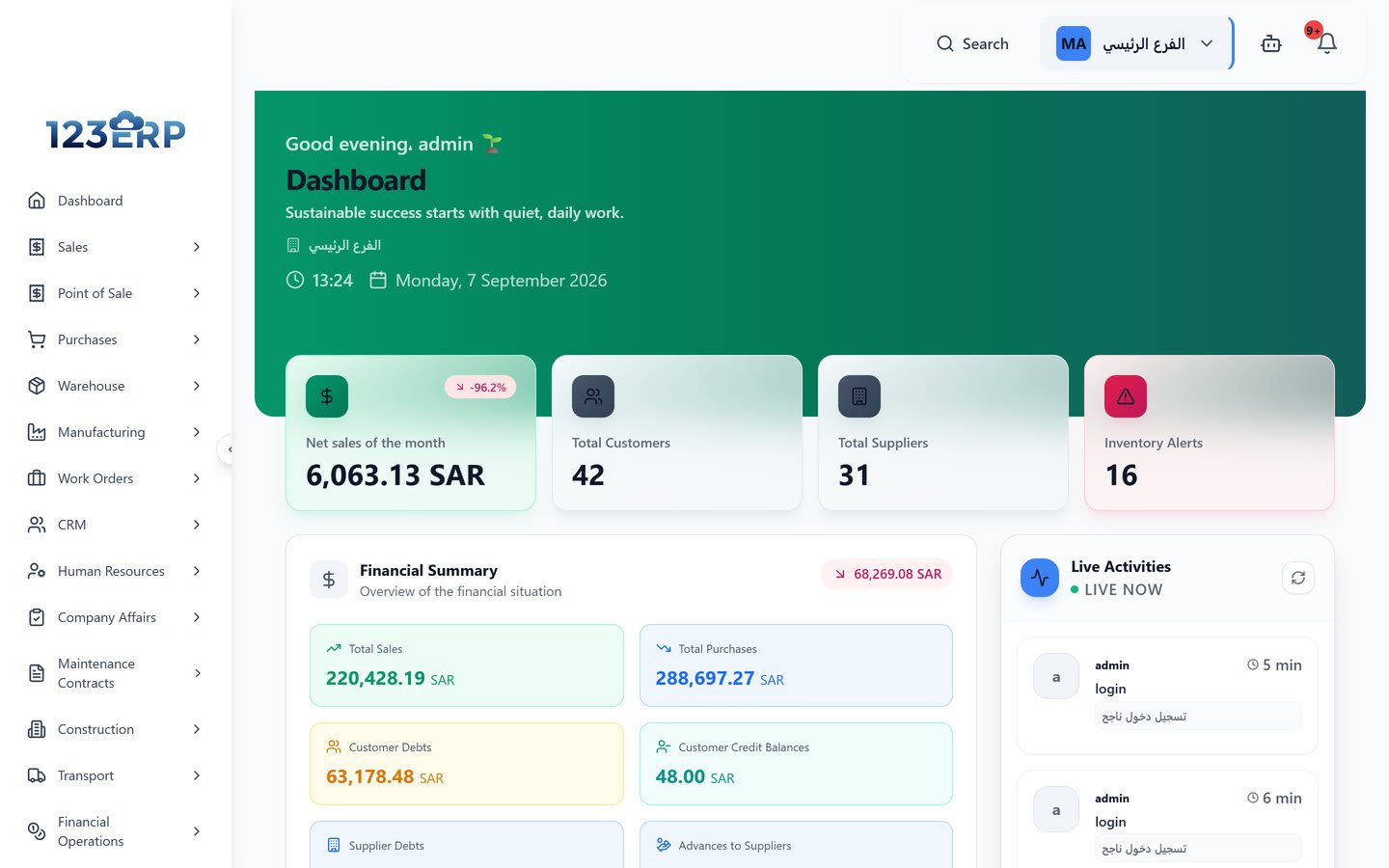The height and width of the screenshot is (868, 1389).
Task: Click the Financial Summary dollar icon
Action: pyautogui.click(x=329, y=580)
